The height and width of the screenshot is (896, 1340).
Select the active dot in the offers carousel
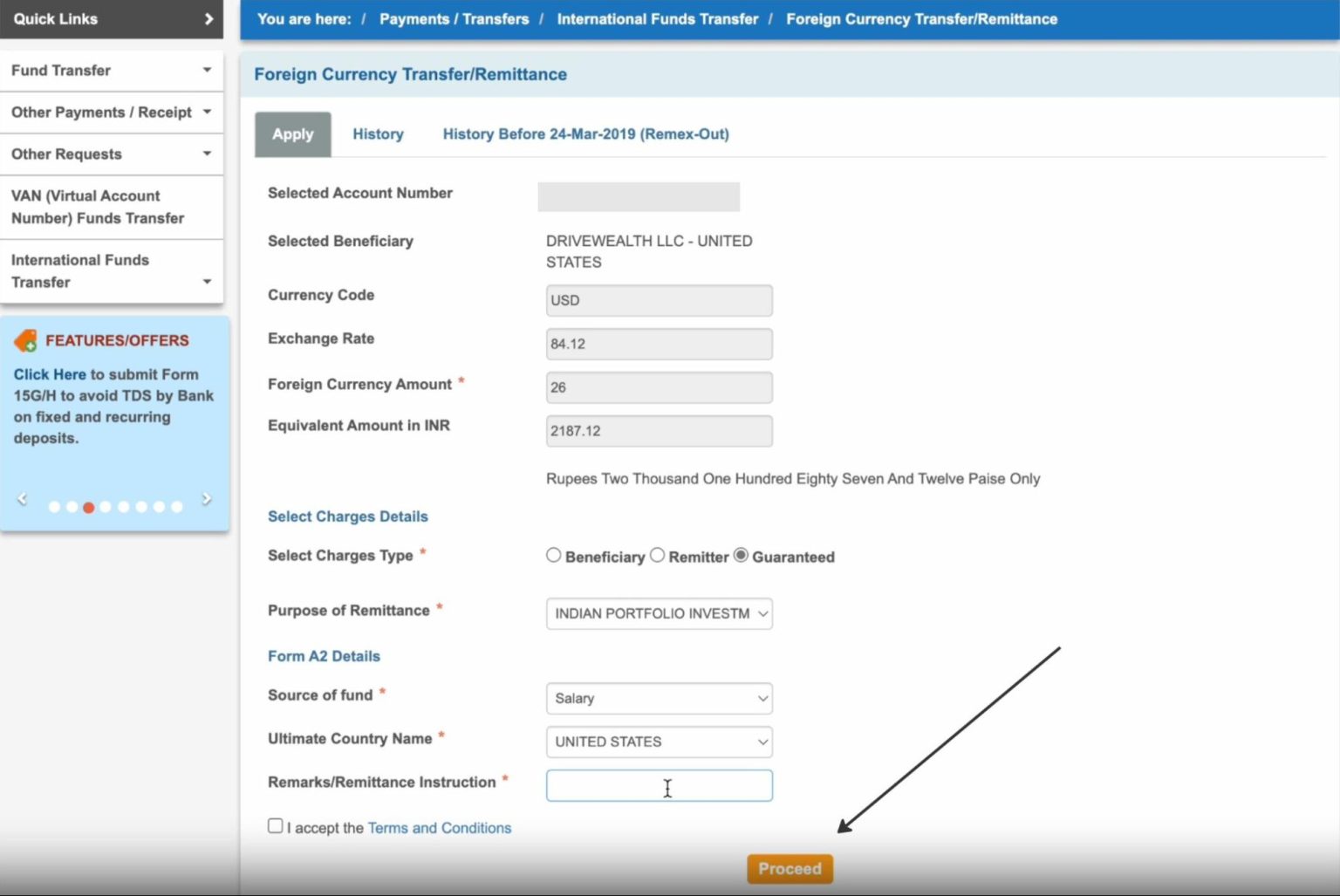[89, 507]
